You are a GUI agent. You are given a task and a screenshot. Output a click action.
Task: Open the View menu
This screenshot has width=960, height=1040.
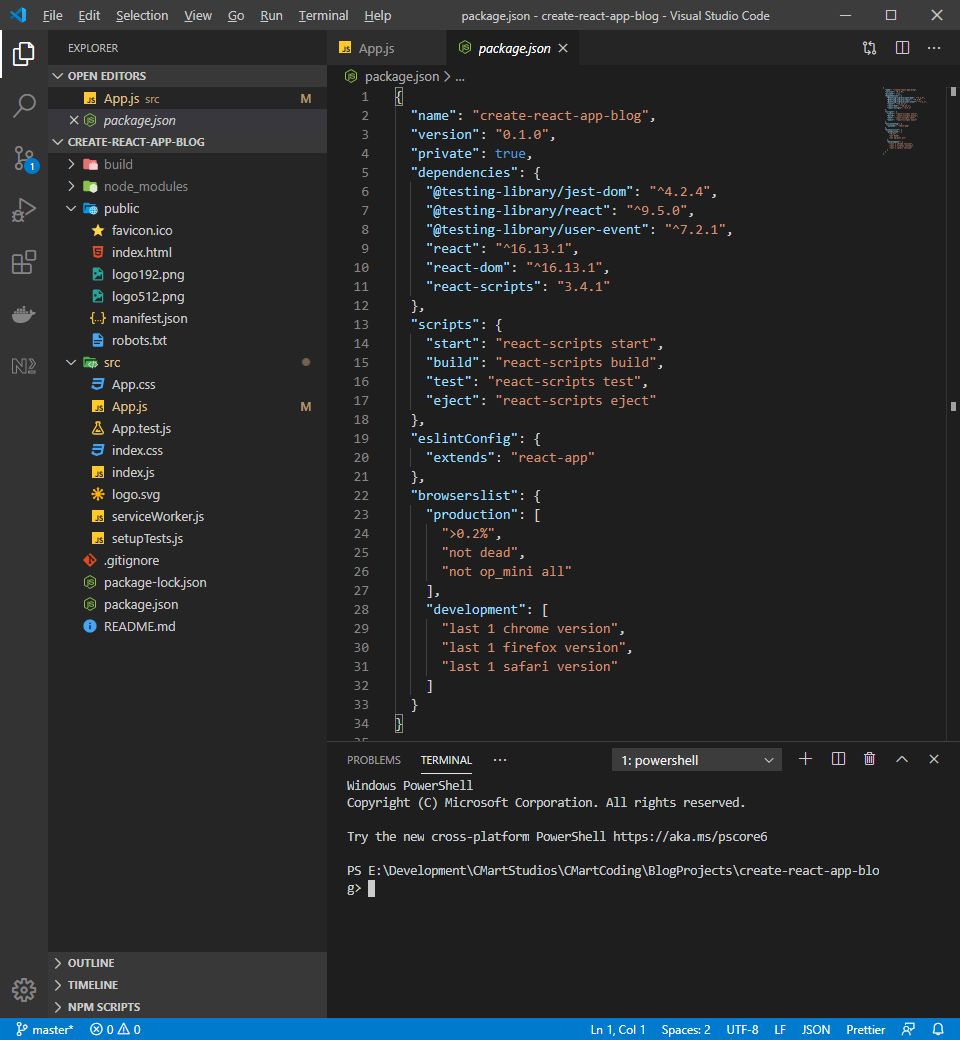[198, 15]
